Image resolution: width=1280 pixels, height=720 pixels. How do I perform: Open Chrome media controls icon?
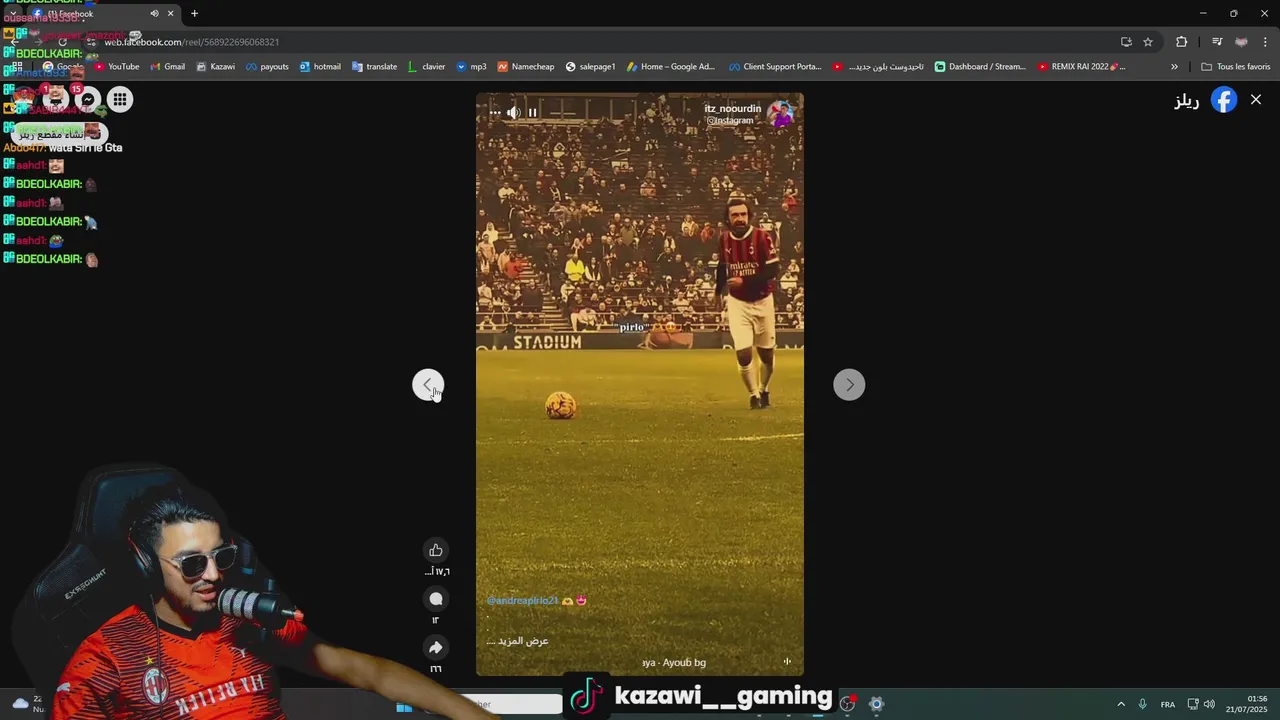click(x=1217, y=42)
